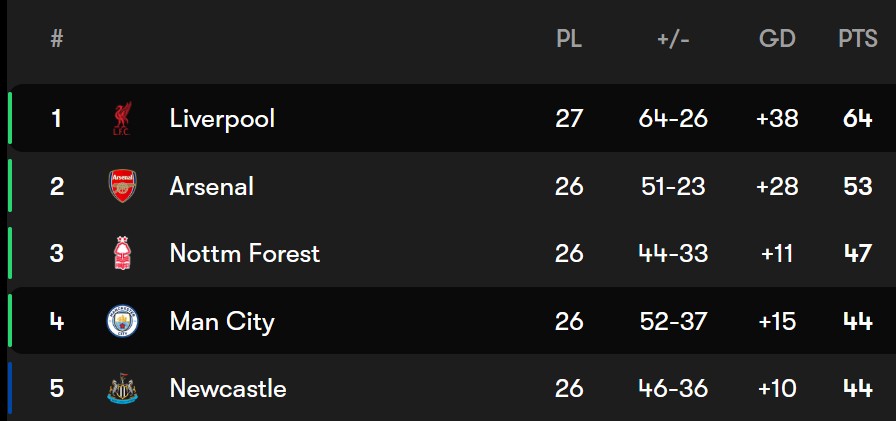This screenshot has height=421, width=896.
Task: Click the blue position marker beside Newcastle
Action: 10,388
